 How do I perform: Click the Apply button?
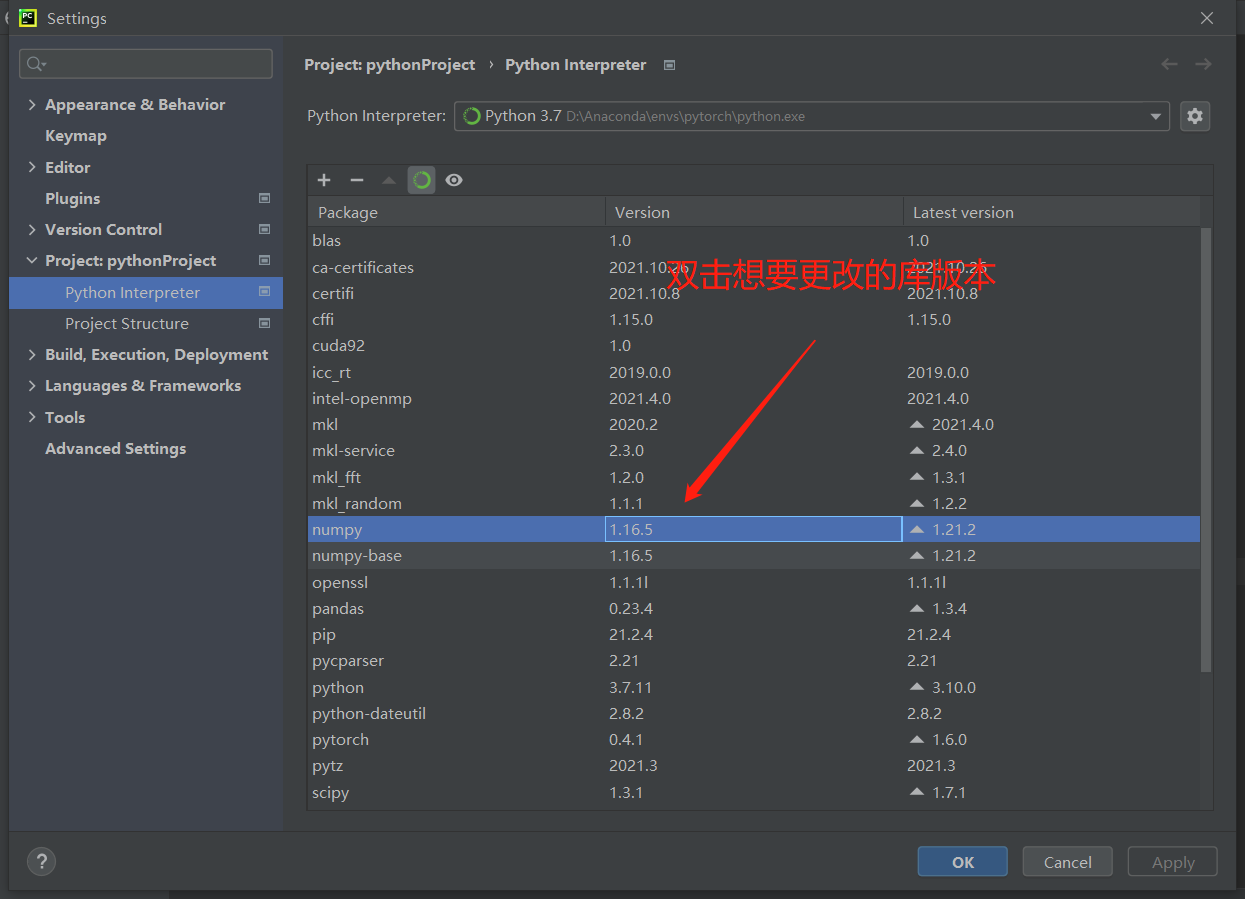point(1172,862)
